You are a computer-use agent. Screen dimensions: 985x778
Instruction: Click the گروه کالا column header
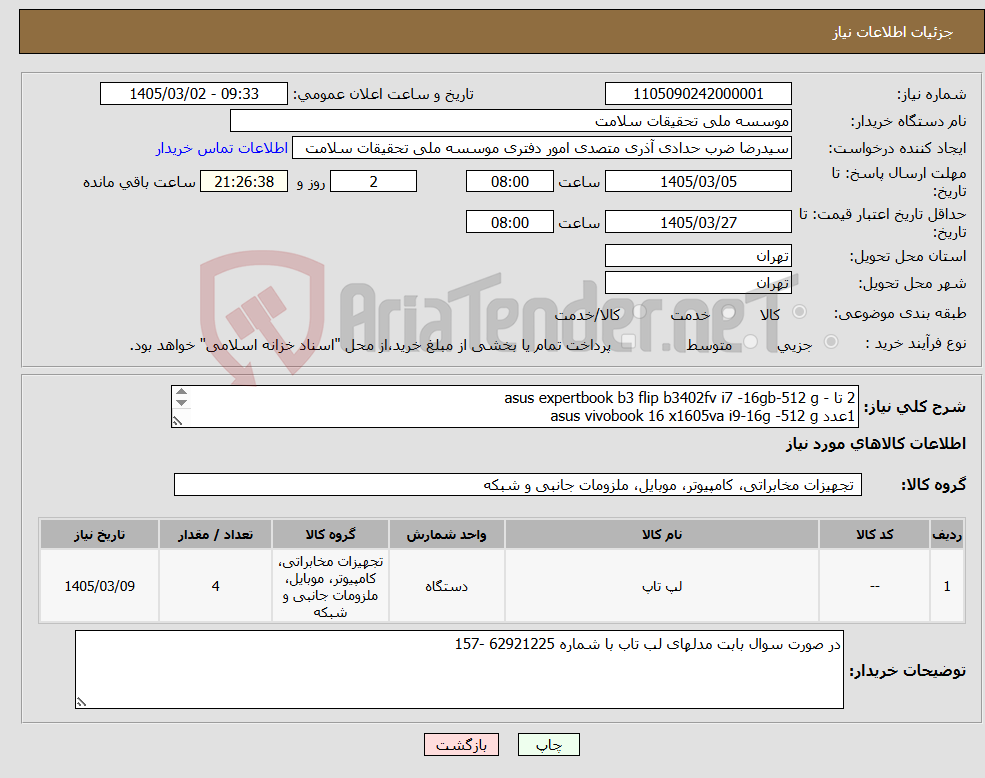coord(330,534)
